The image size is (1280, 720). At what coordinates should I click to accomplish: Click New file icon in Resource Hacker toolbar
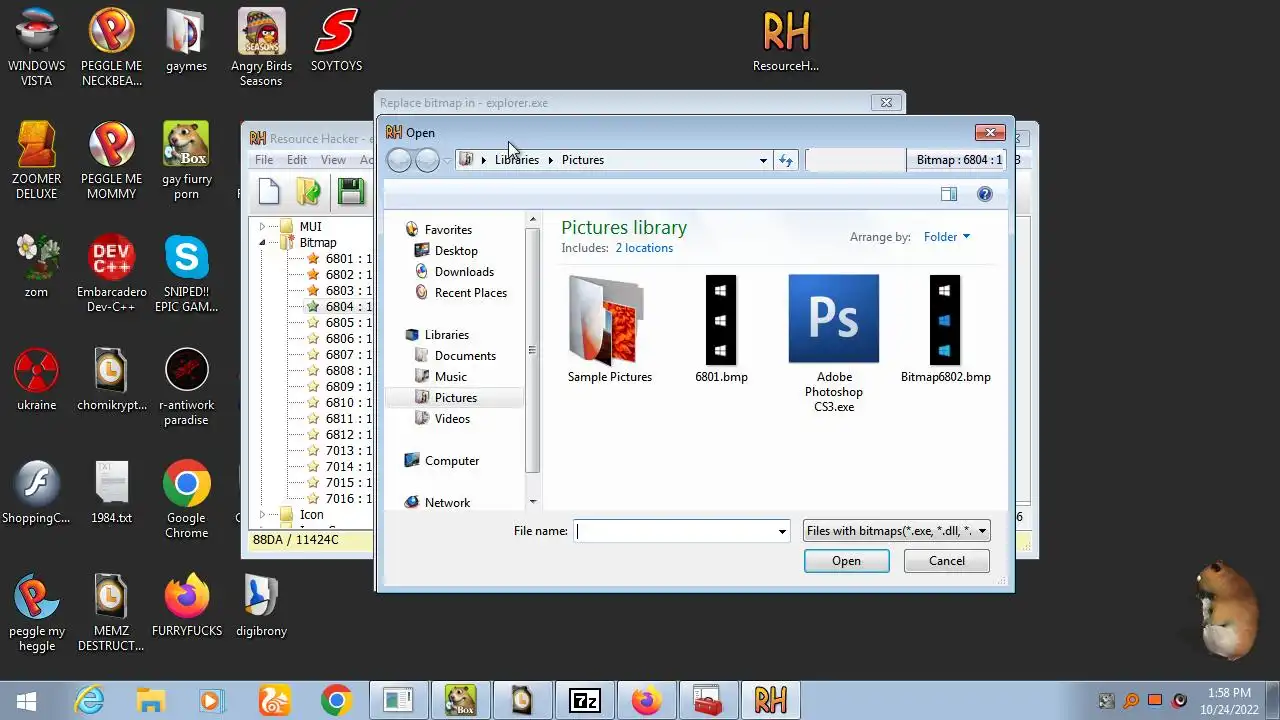(269, 191)
